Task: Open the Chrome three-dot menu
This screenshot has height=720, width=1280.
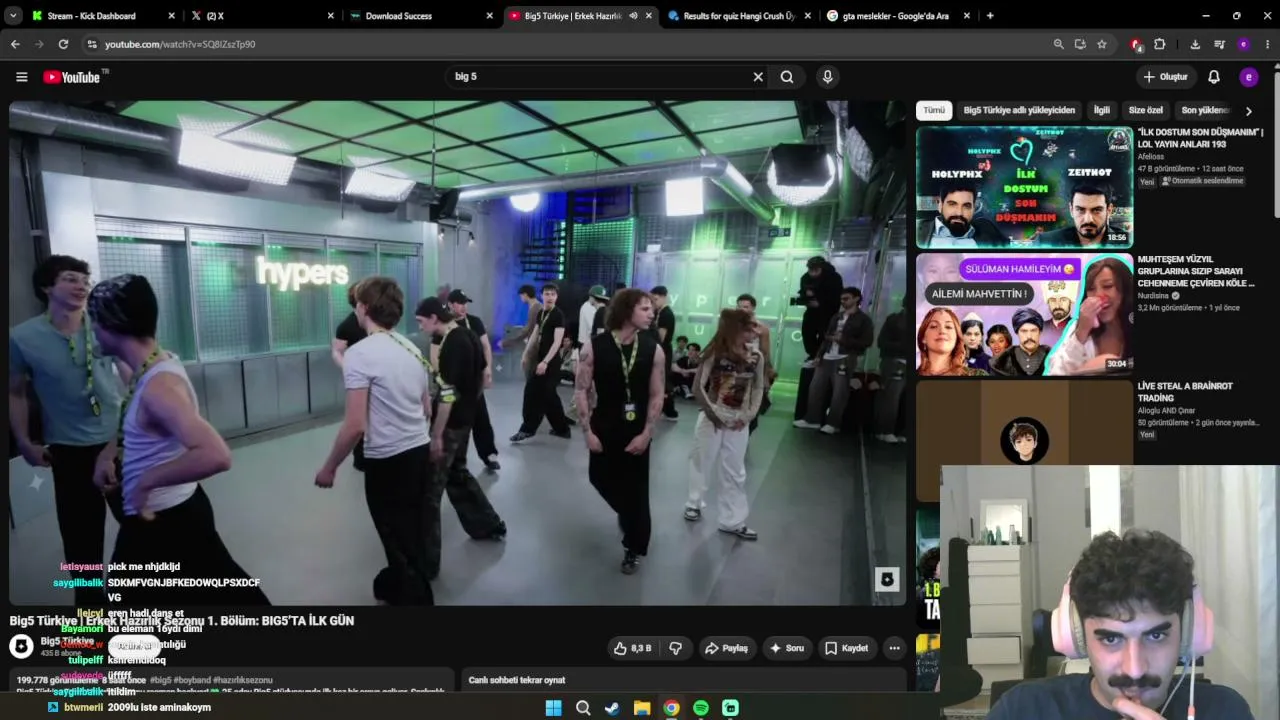Action: coord(1268,44)
